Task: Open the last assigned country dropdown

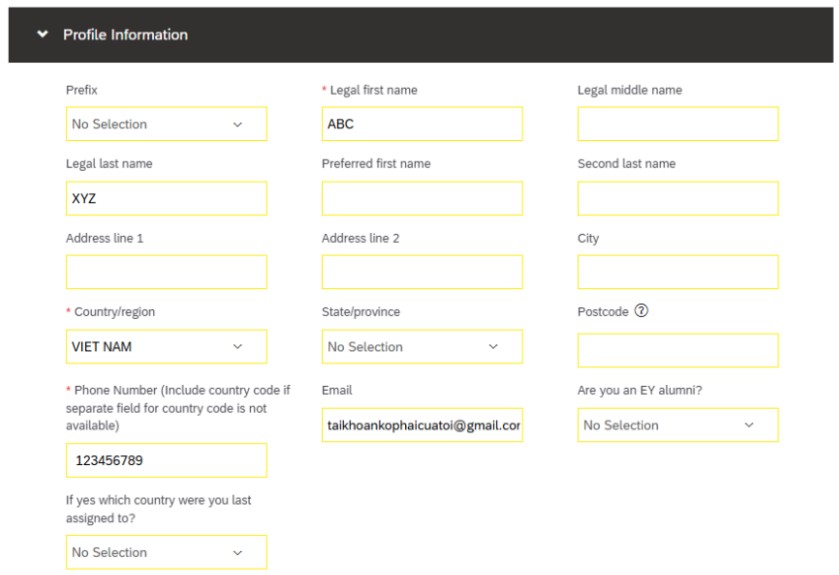Action: pos(166,552)
